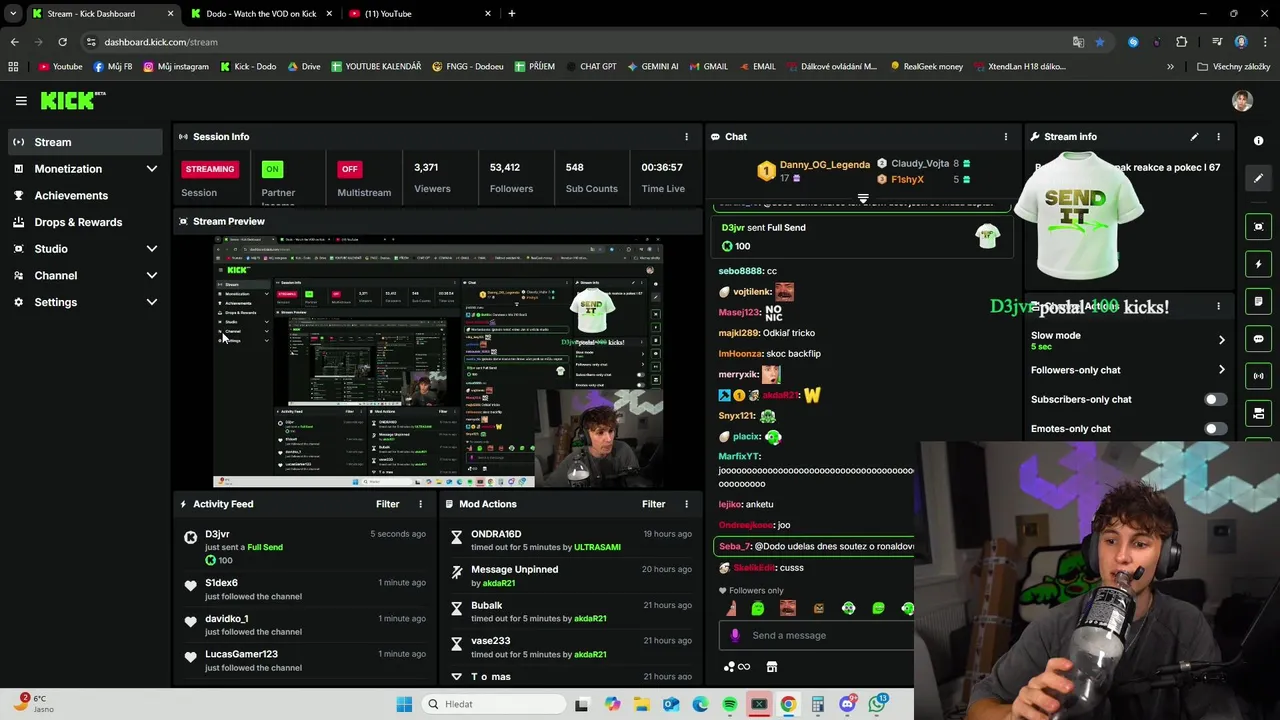Toggle the Partner ON indicator
Viewport: 1280px width, 720px height.
pyautogui.click(x=272, y=169)
